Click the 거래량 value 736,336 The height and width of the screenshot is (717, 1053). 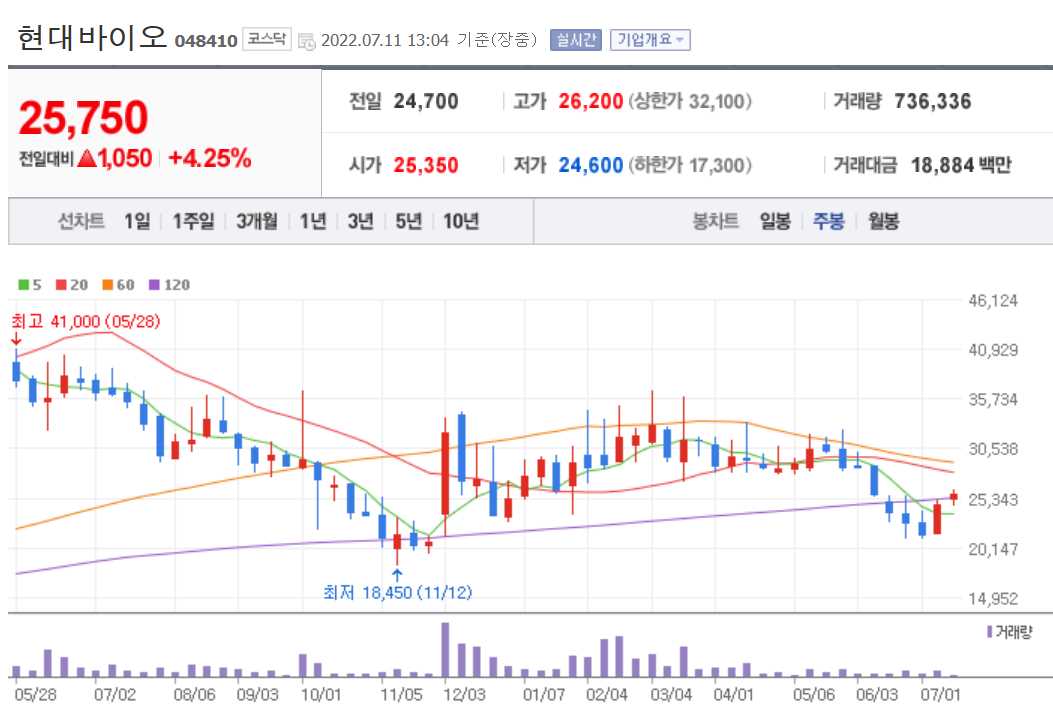pyautogui.click(x=933, y=101)
